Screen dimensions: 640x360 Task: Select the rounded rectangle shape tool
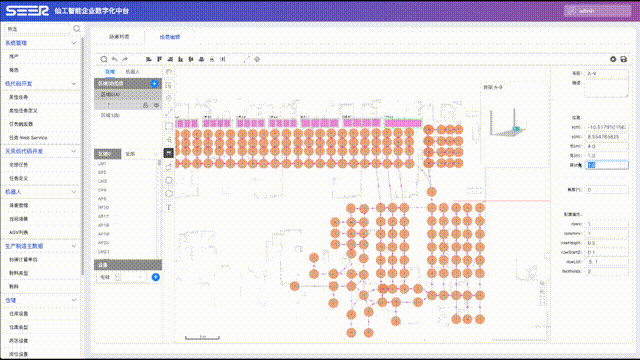click(x=169, y=180)
